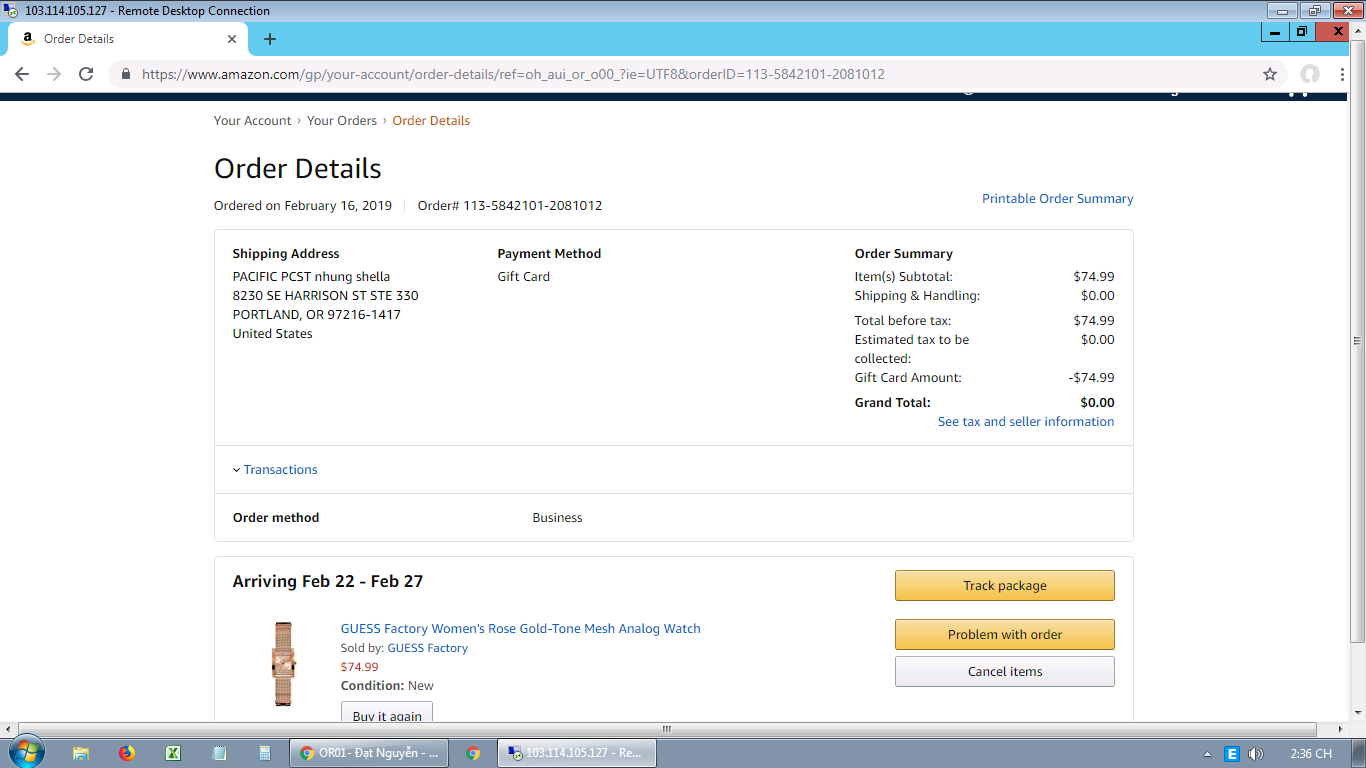Image resolution: width=1366 pixels, height=768 pixels.
Task: Open Printable Order Summary link
Action: (1057, 199)
